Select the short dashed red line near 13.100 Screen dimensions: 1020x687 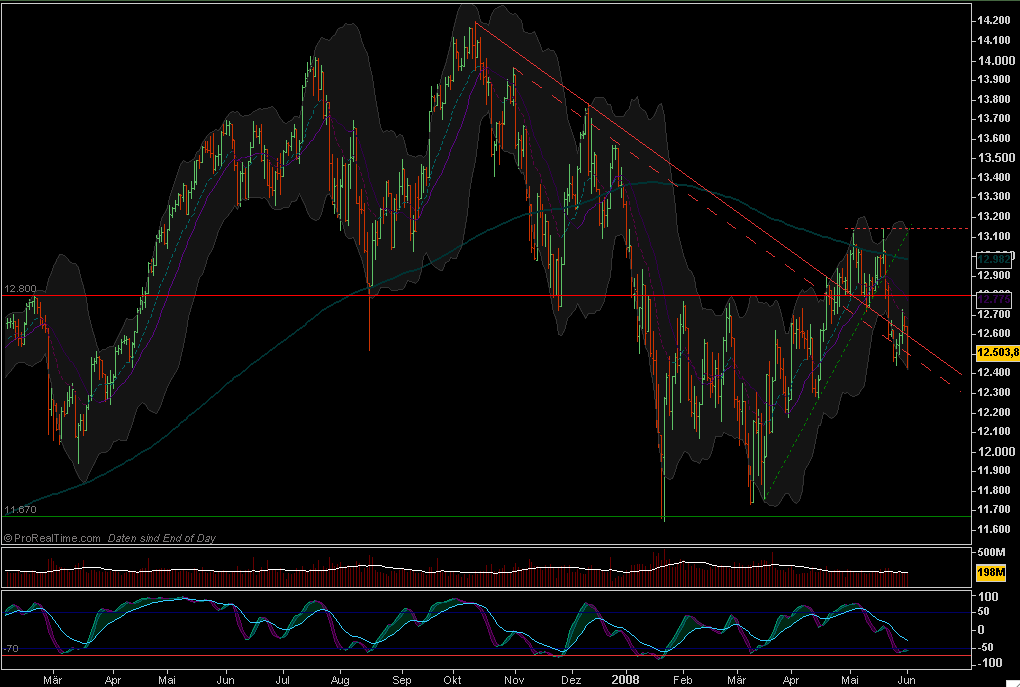[x=907, y=228]
